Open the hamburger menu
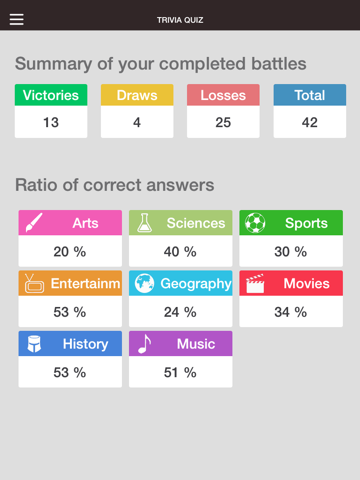This screenshot has height=480, width=360. 16,19
